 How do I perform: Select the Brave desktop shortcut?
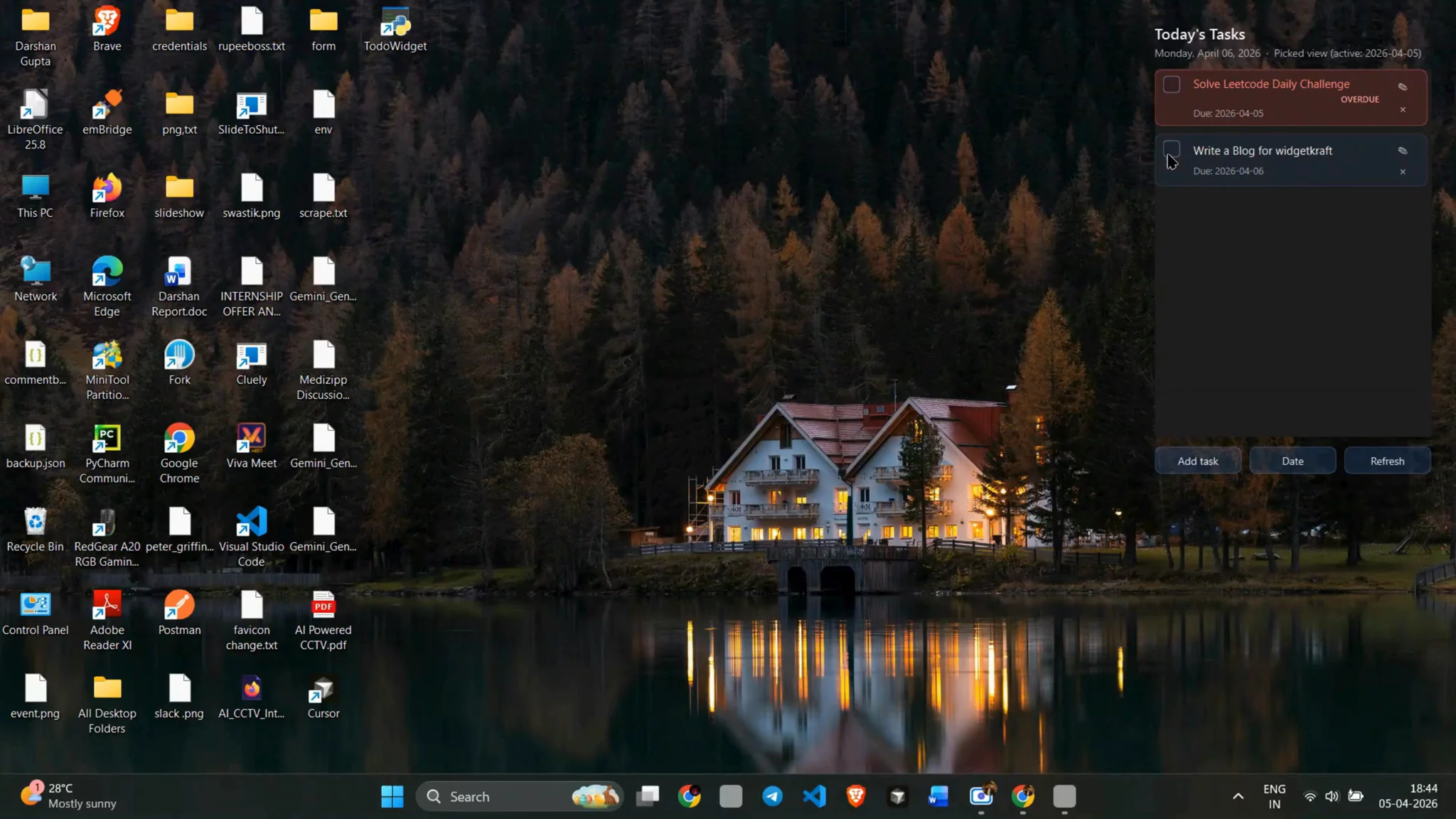tap(107, 30)
